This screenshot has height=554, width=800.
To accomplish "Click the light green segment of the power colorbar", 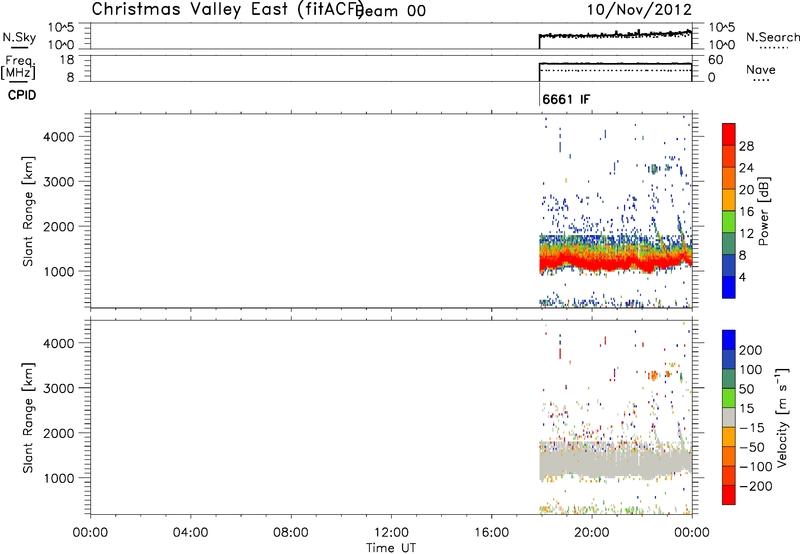I will tap(729, 222).
